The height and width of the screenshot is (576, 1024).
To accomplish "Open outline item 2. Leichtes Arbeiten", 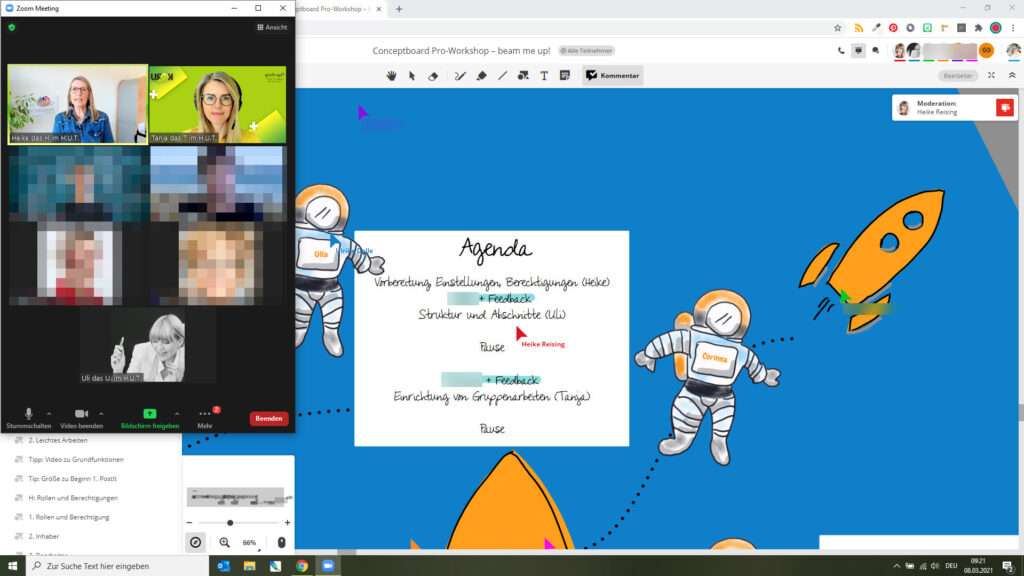I will point(58,440).
